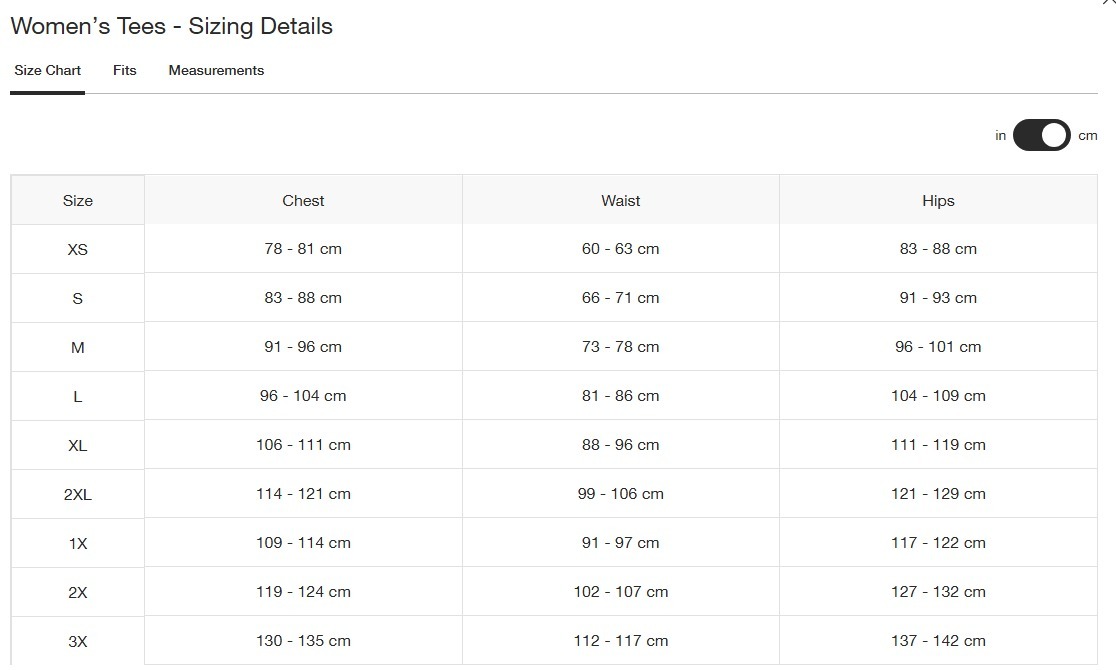
Task: Click the Hips column header
Action: click(x=938, y=201)
